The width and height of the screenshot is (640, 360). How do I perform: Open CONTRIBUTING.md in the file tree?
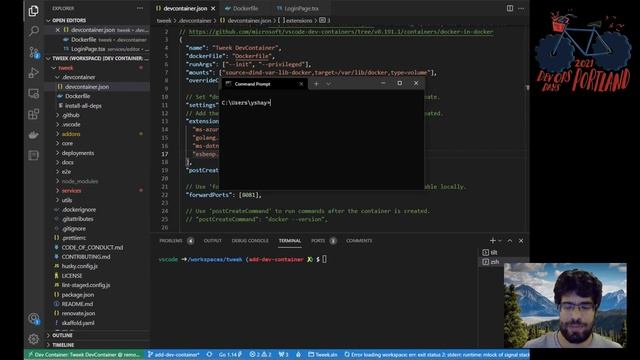pos(86,257)
